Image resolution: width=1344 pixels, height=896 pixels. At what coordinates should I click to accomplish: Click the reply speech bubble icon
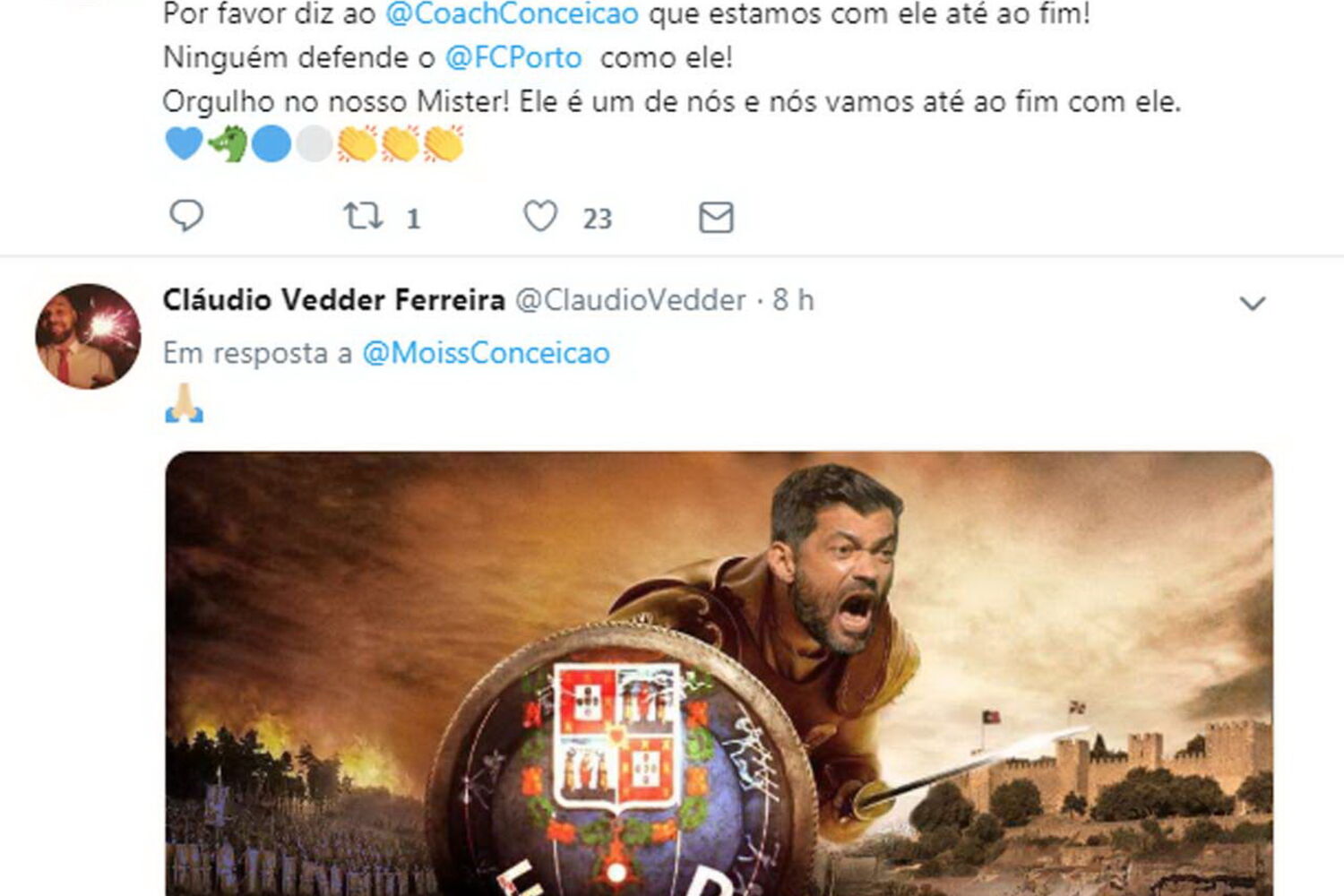tap(186, 216)
